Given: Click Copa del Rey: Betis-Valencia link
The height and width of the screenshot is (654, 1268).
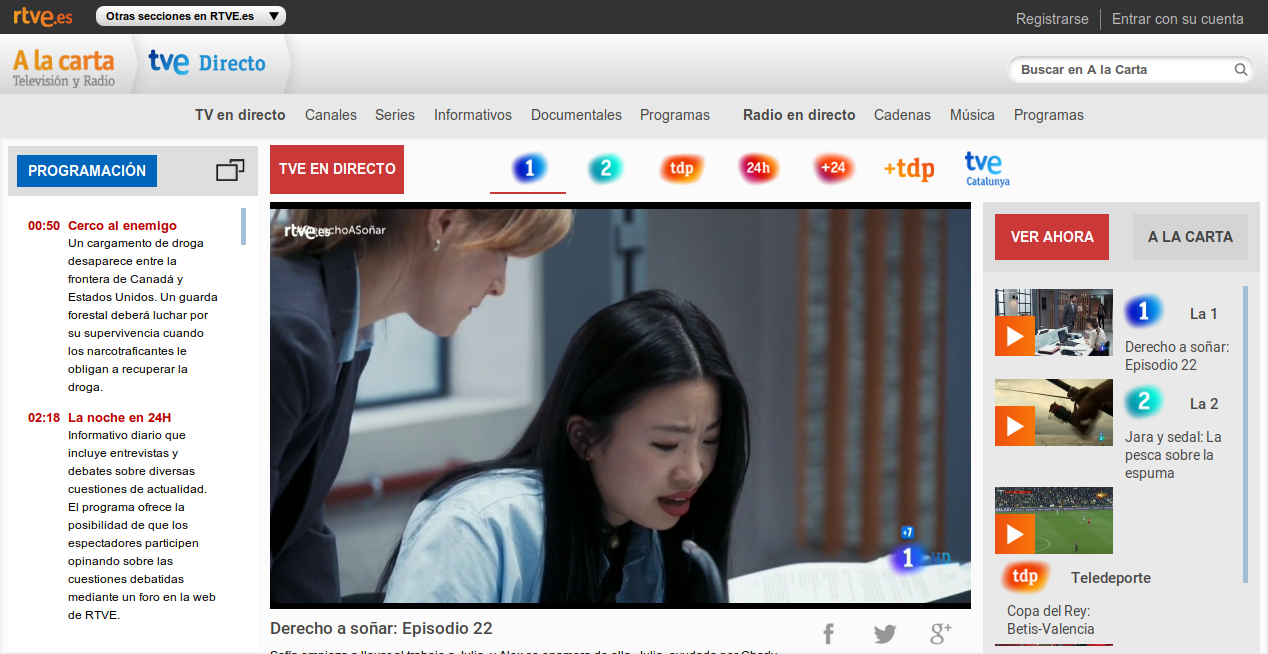Looking at the screenshot, I should (1051, 620).
